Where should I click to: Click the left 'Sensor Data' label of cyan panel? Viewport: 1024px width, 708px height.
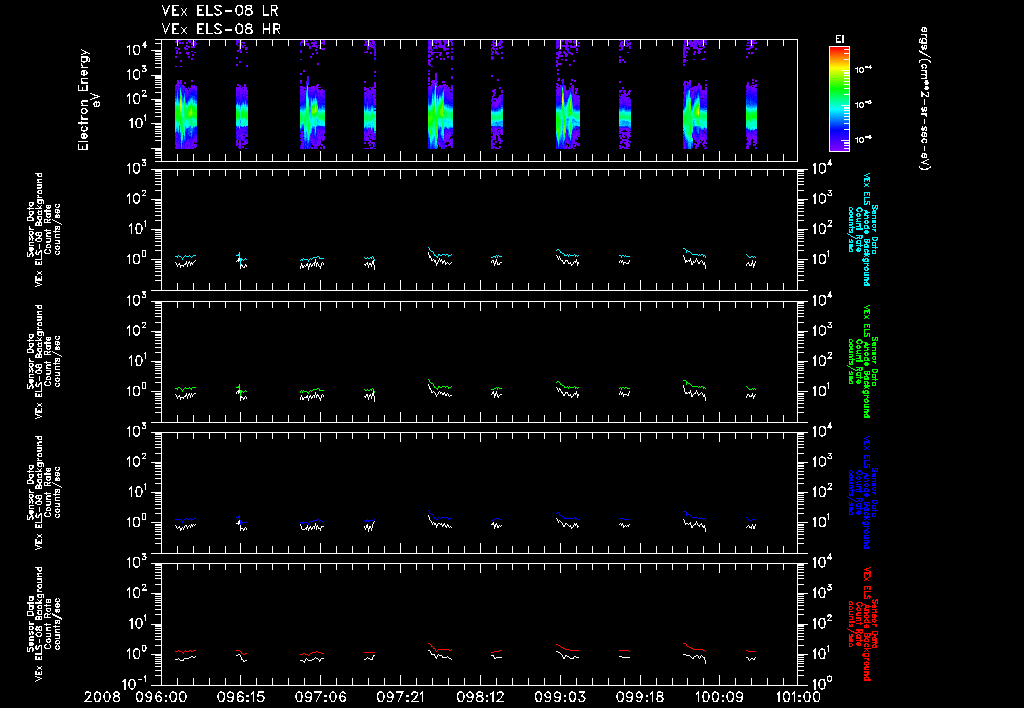(31, 229)
